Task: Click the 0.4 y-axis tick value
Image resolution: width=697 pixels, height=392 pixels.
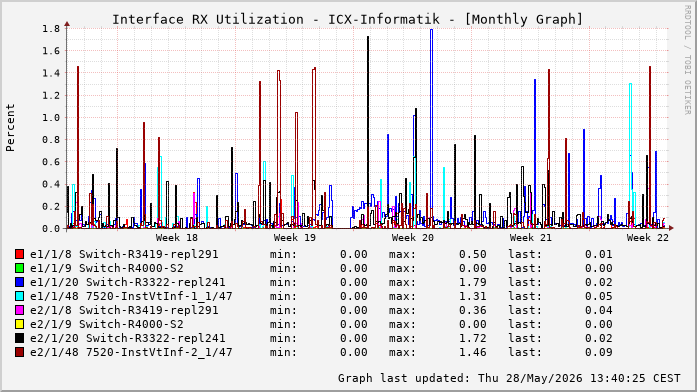Action: [51, 184]
